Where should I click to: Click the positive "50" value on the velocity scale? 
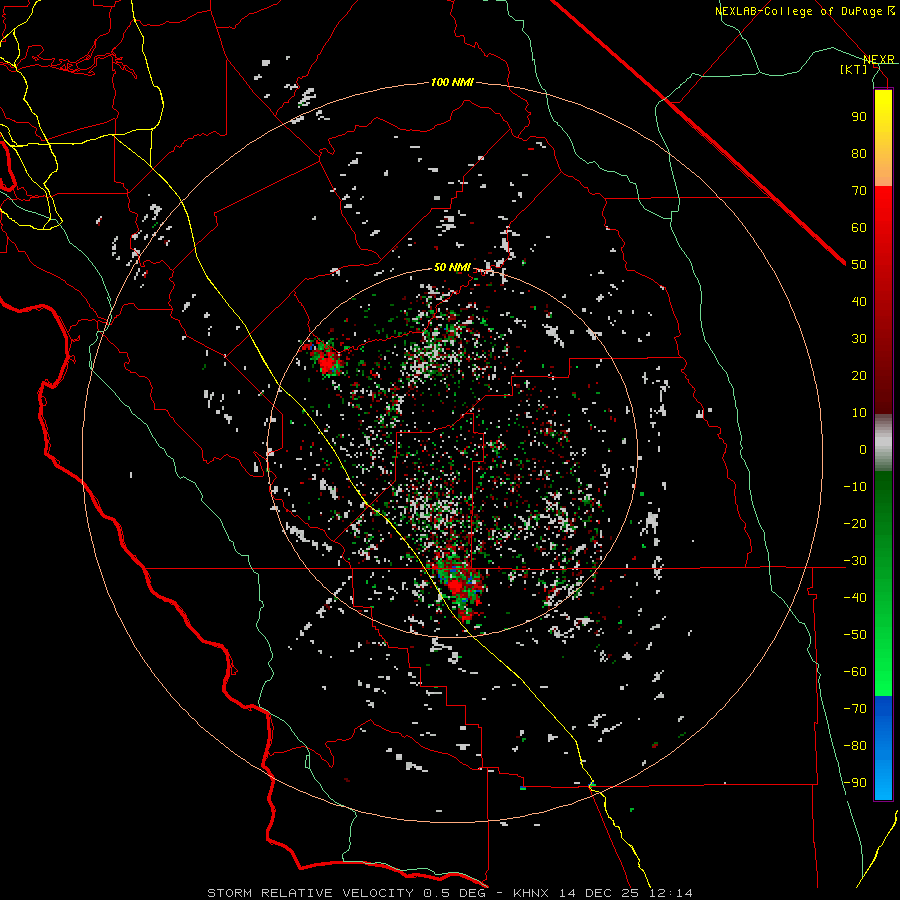859,265
